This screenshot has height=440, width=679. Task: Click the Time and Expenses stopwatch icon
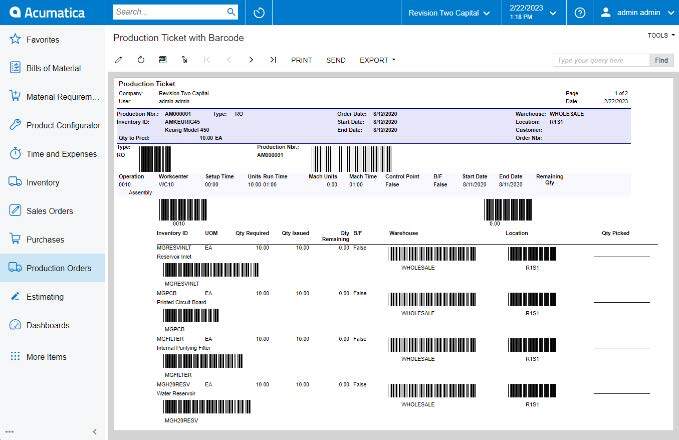click(15, 153)
